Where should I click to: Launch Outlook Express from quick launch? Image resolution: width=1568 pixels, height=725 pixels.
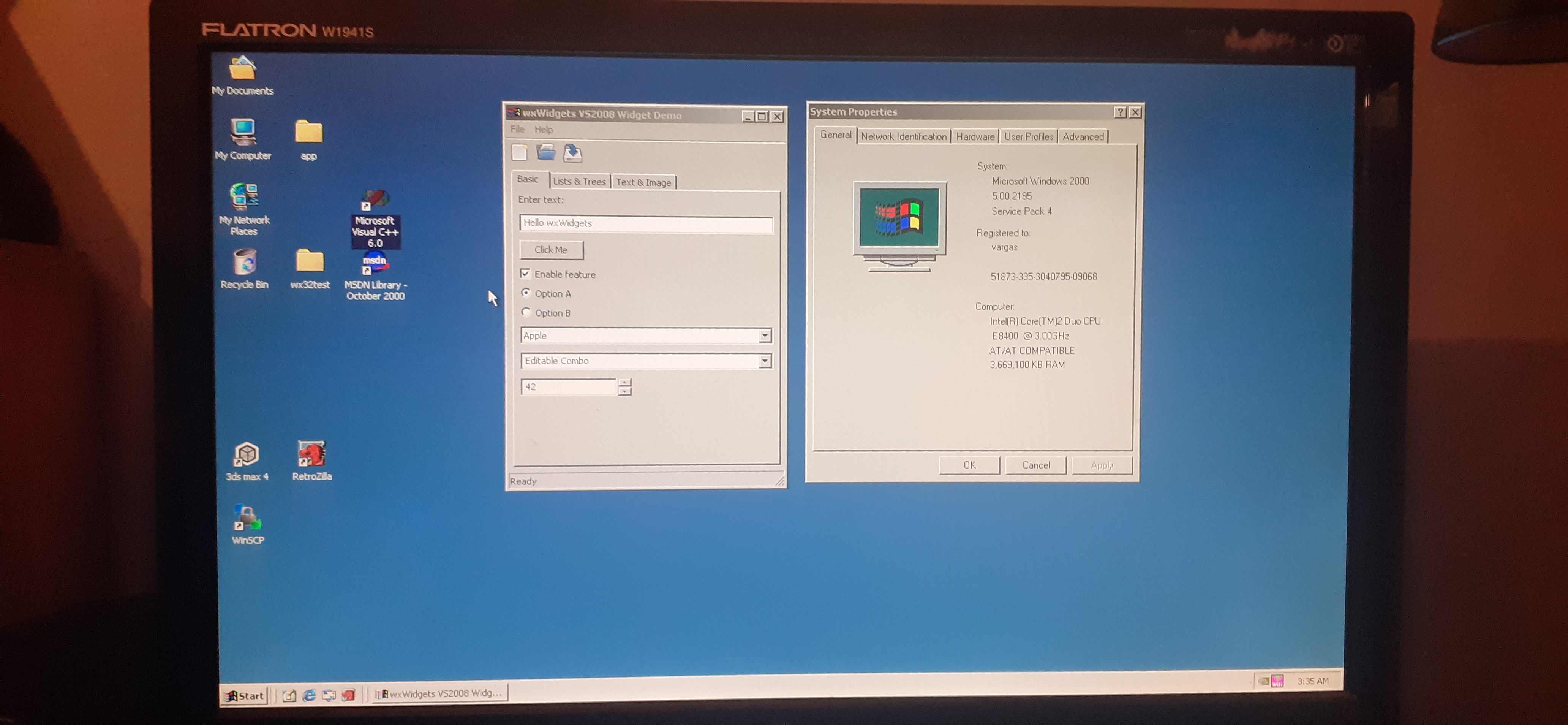pyautogui.click(x=329, y=695)
